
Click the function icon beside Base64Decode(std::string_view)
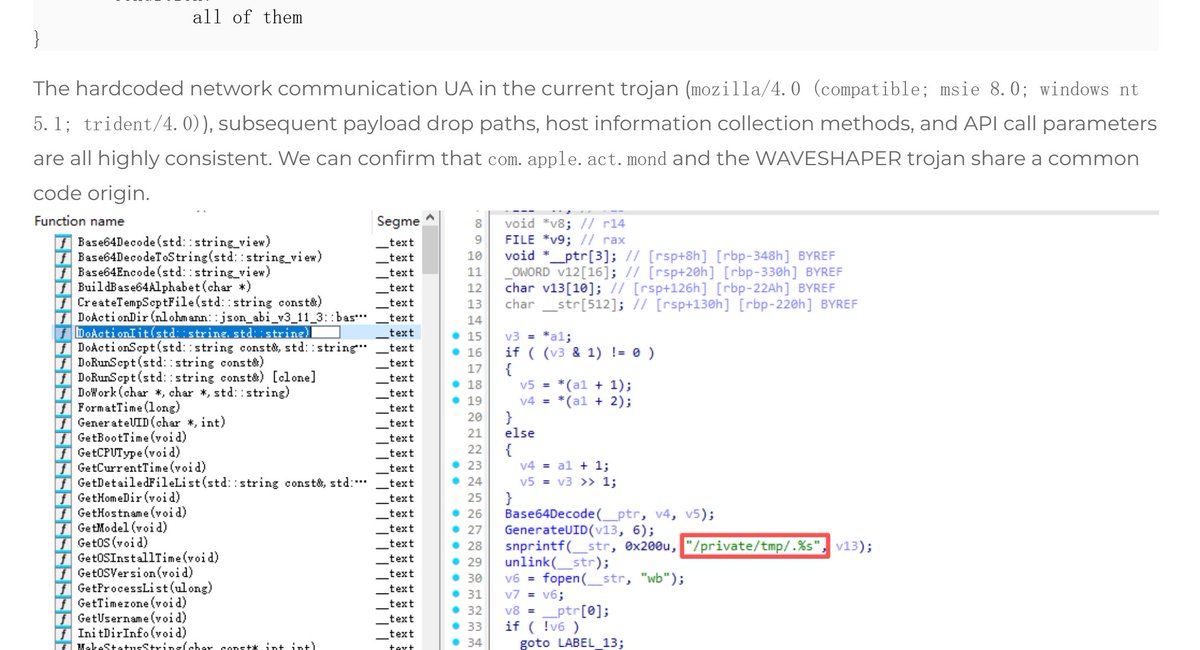[x=63, y=242]
